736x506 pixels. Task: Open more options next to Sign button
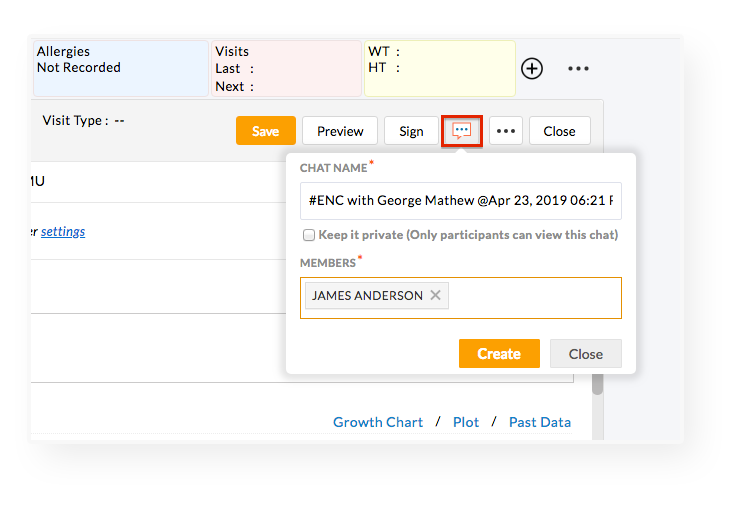pos(506,131)
